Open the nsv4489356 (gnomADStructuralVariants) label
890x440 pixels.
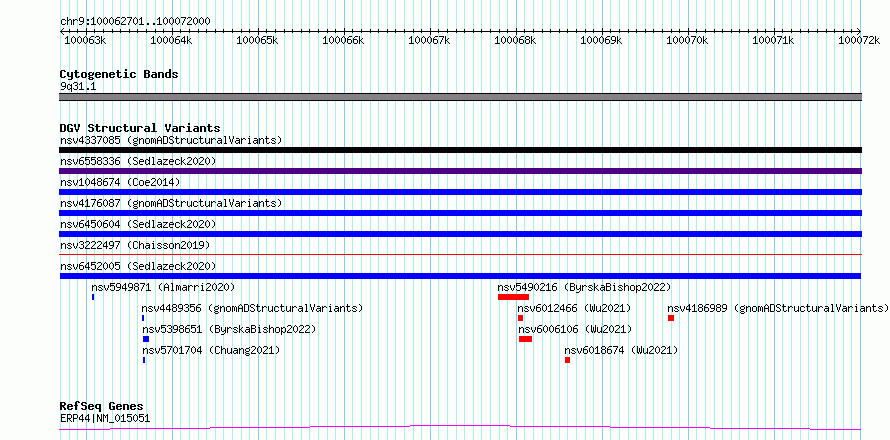point(253,308)
